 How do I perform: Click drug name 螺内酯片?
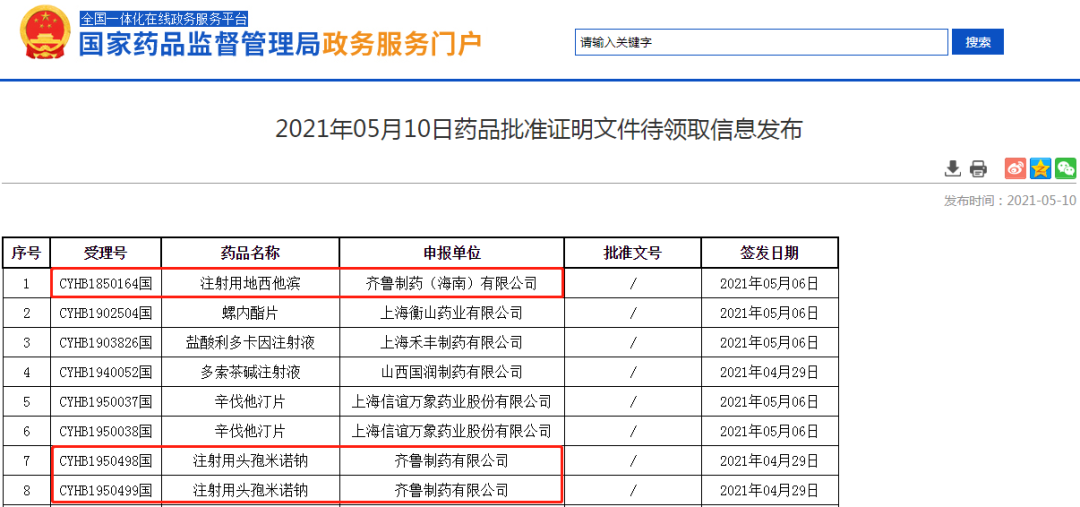[250, 313]
